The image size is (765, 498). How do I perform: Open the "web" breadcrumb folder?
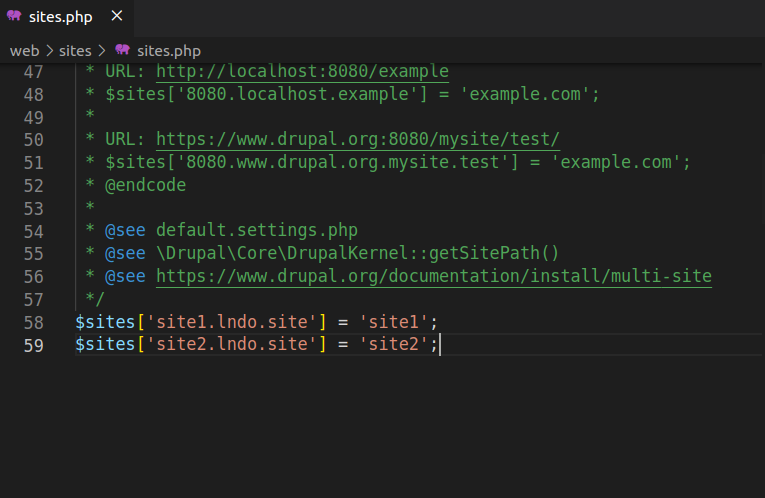pyautogui.click(x=24, y=50)
